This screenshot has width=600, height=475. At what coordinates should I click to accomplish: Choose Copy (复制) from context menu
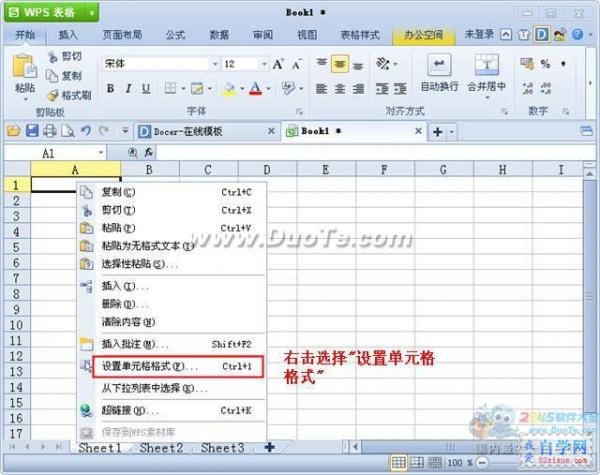point(171,192)
